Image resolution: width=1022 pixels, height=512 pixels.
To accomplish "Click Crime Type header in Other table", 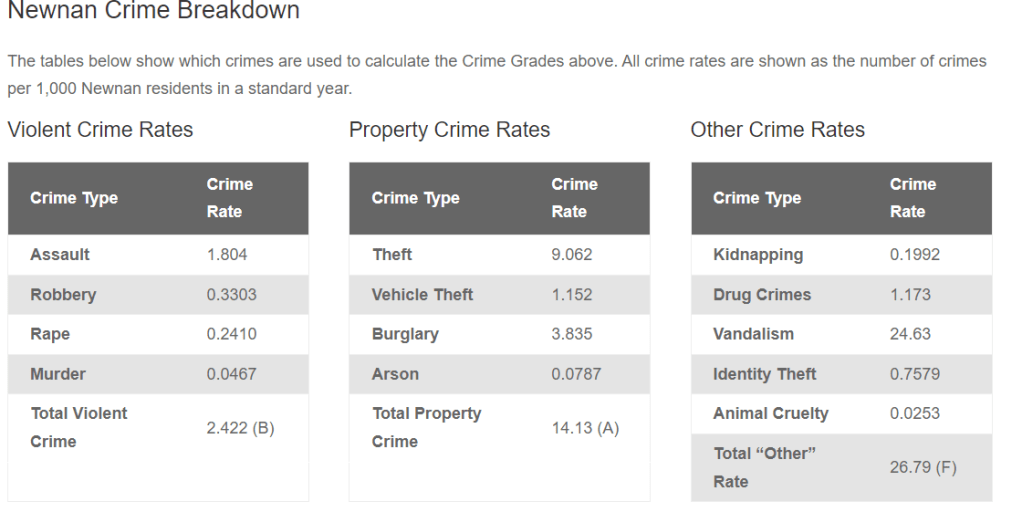I will click(x=757, y=198).
